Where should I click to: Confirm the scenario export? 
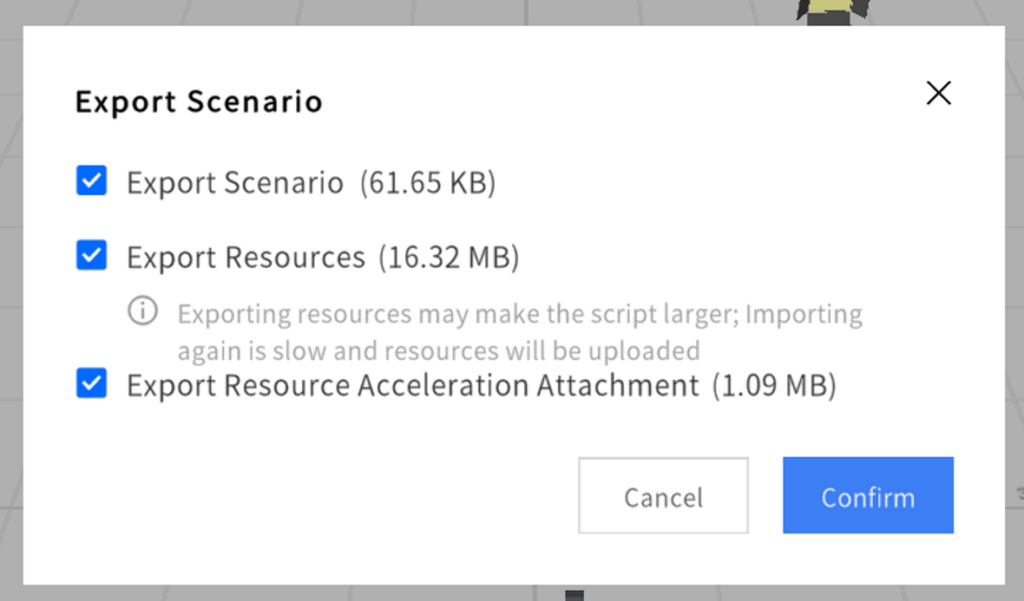[x=867, y=496]
